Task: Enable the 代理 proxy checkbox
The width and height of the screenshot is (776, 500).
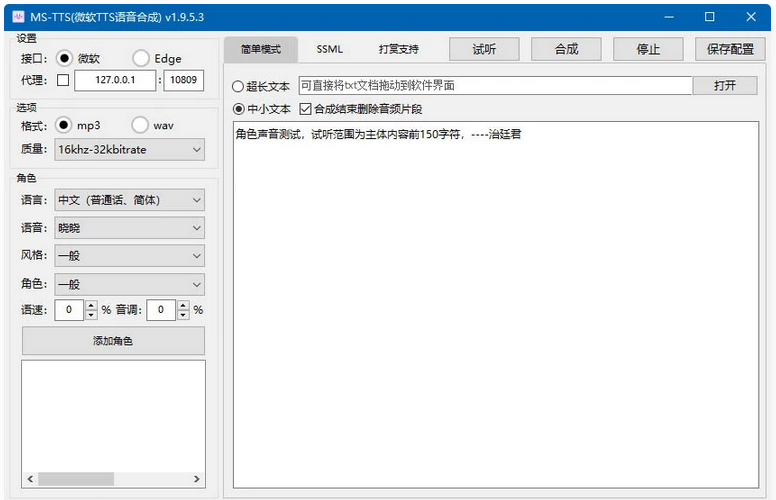Action: [63, 81]
